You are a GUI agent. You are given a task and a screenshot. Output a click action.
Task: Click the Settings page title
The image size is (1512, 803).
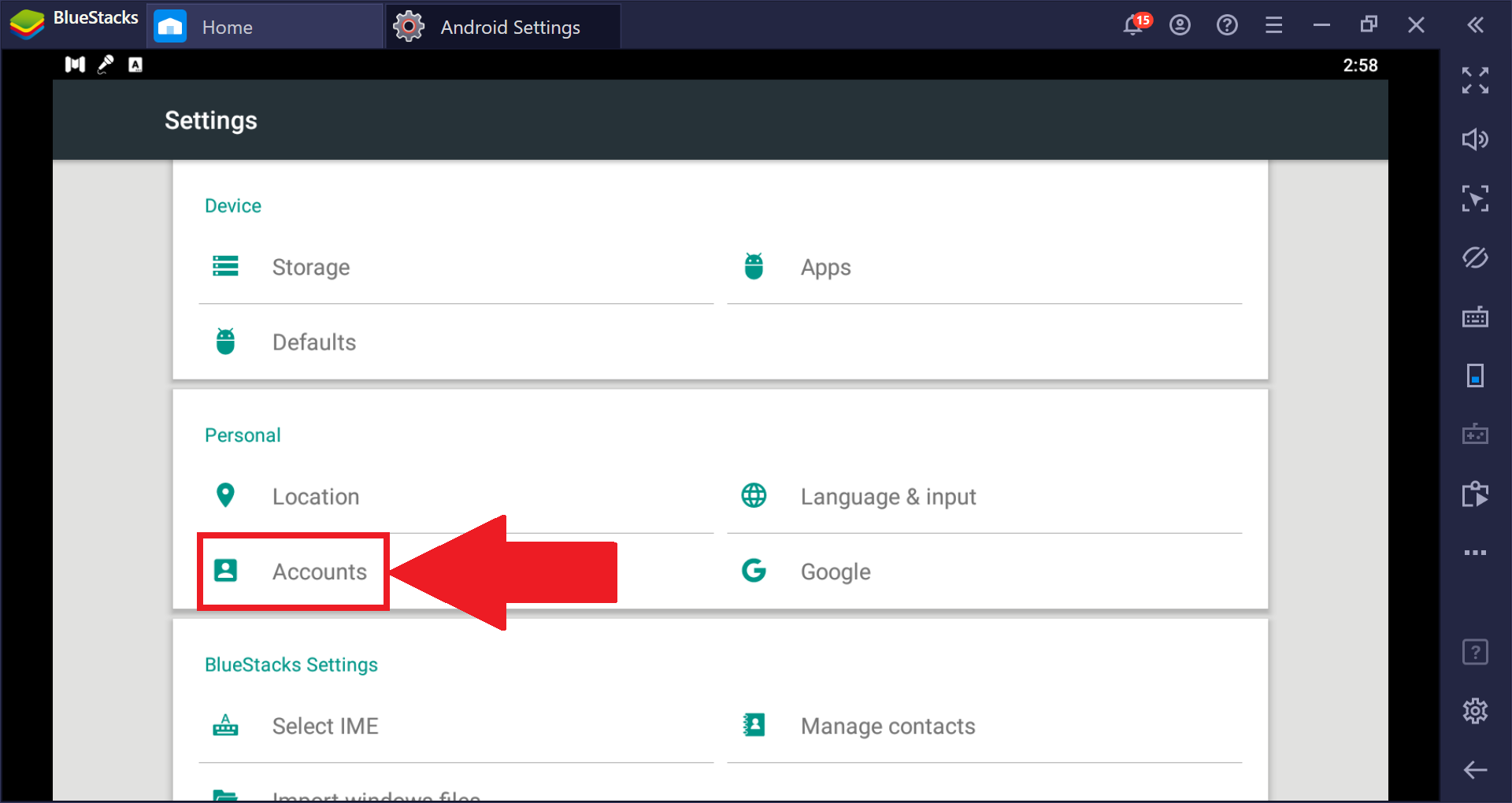pos(211,120)
